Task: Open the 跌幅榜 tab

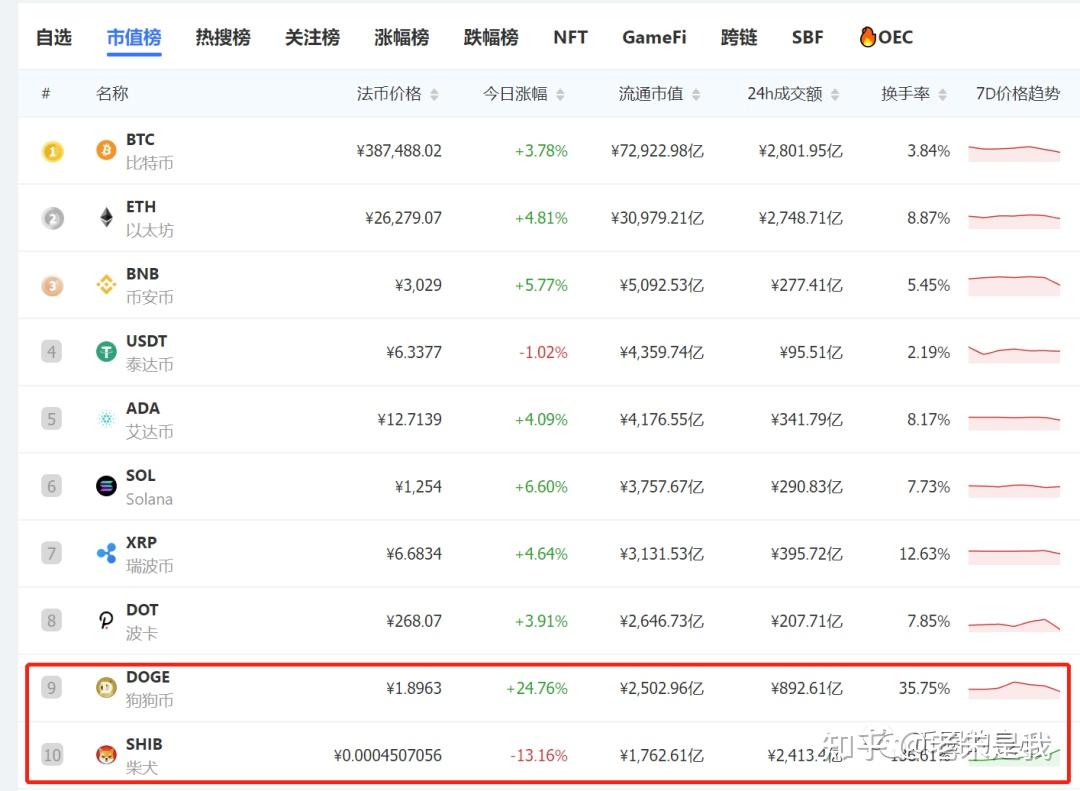Action: [x=491, y=37]
